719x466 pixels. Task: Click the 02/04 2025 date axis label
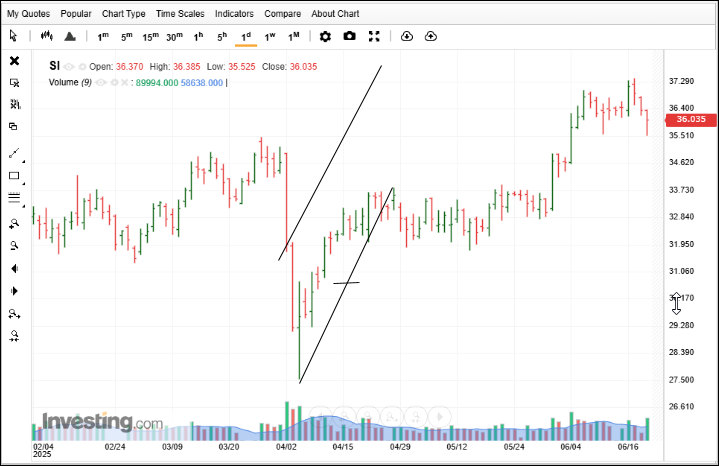43,450
